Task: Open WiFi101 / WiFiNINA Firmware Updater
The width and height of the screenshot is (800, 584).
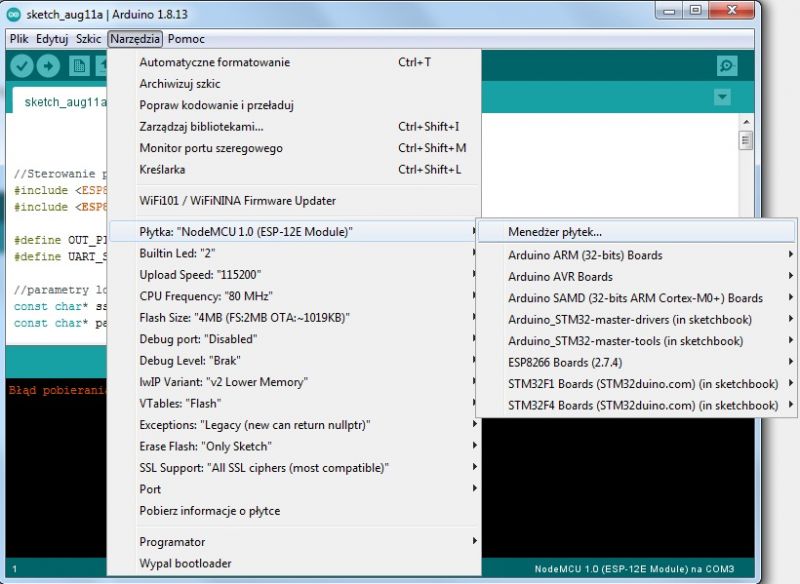Action: [295, 200]
